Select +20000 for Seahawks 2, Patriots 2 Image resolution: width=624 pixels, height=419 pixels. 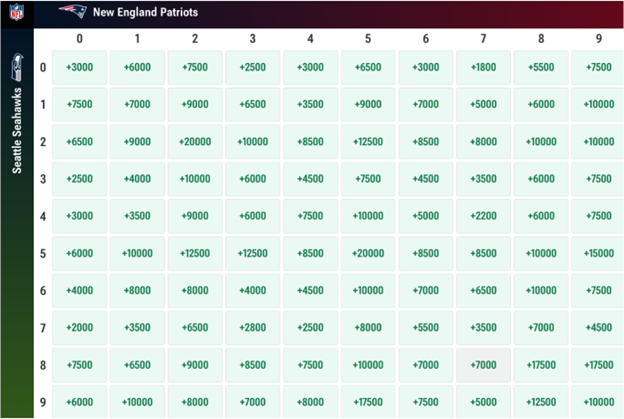coord(194,142)
